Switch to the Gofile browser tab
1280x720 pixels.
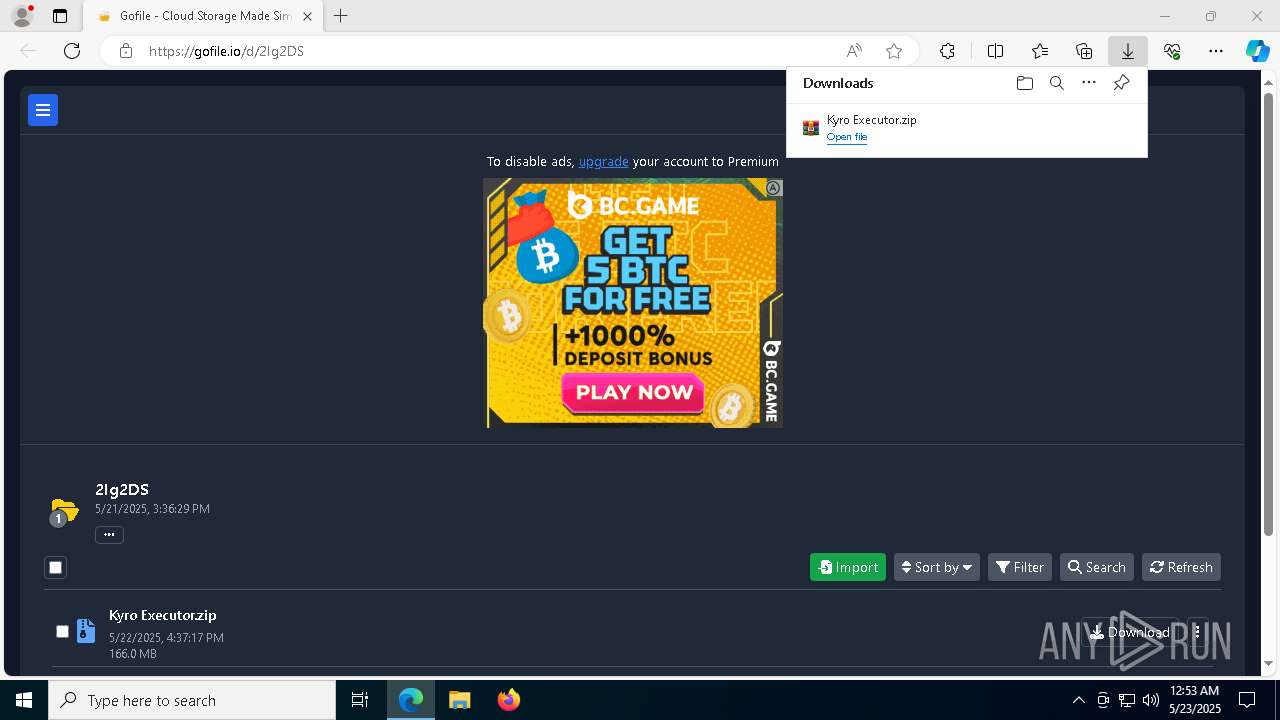(205, 16)
